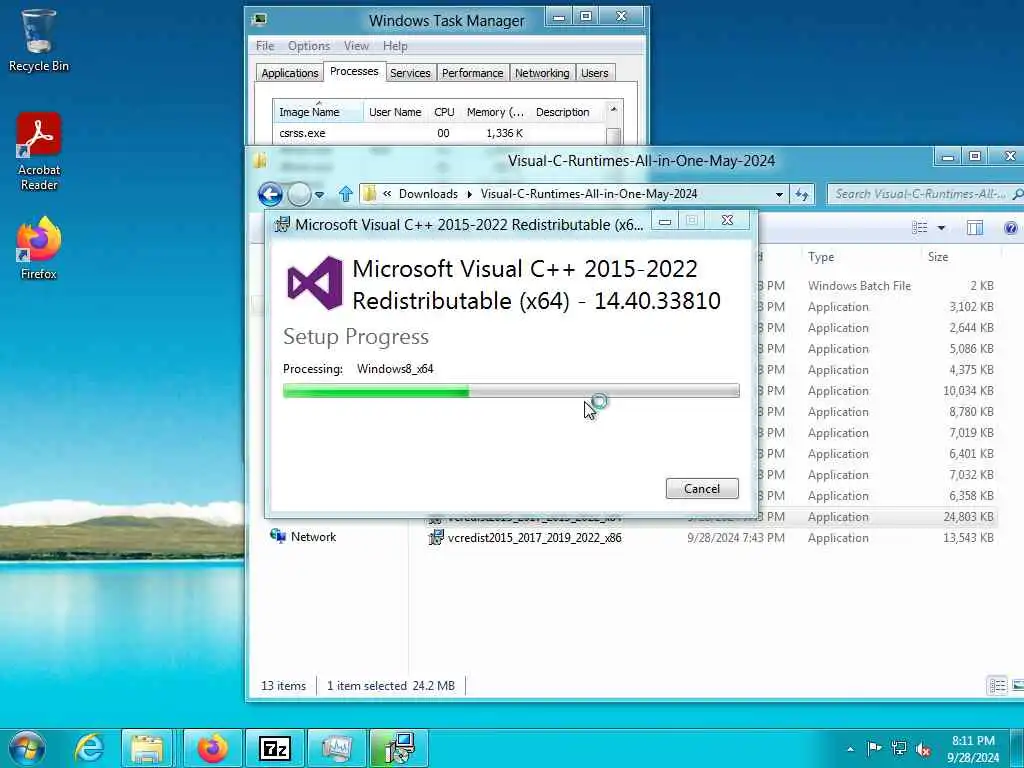
Task: Open Explorer help question mark
Action: pos(1010,228)
